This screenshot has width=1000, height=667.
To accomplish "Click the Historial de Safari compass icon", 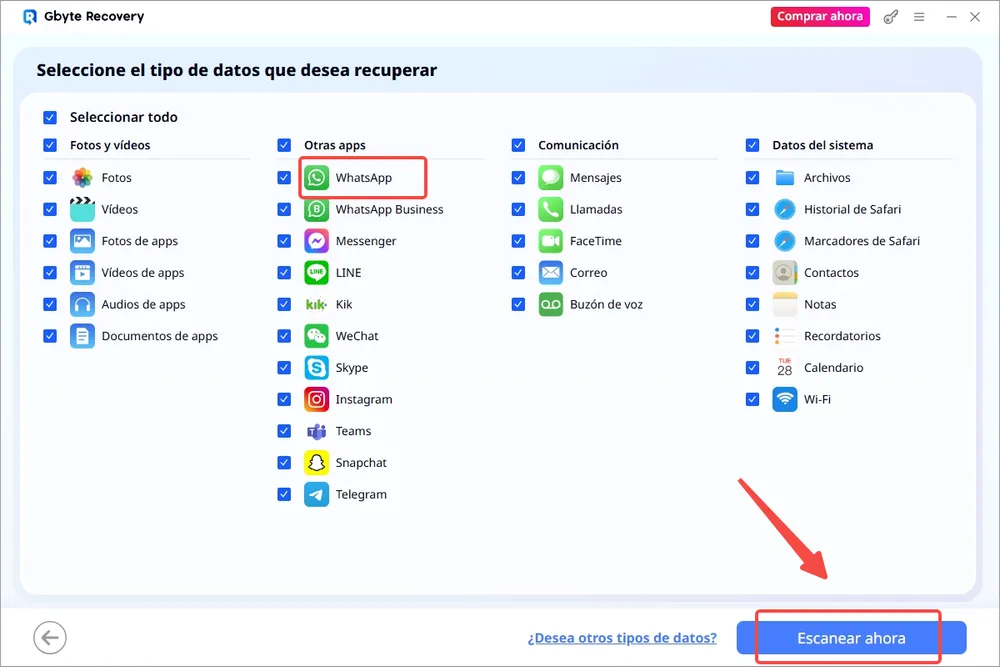I will click(784, 209).
